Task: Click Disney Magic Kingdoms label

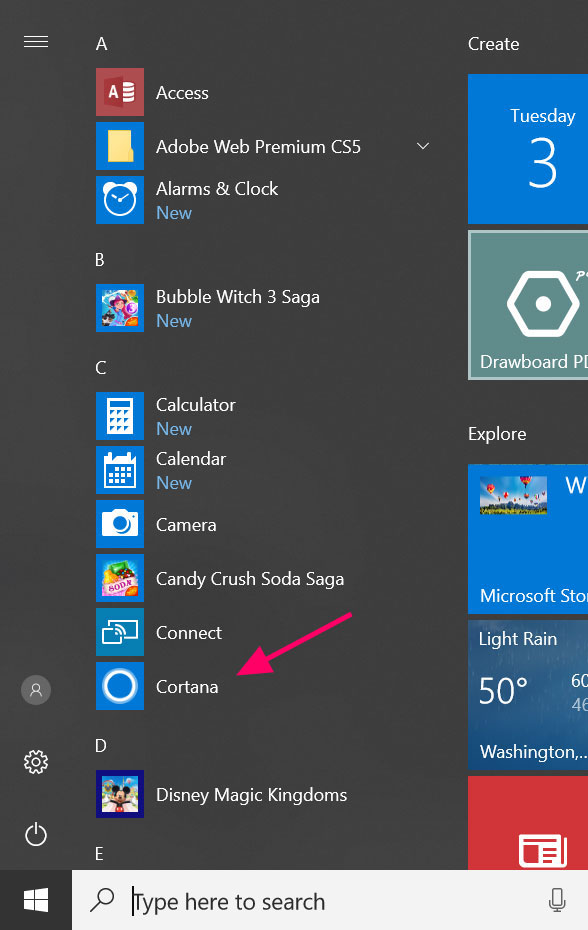Action: [252, 795]
